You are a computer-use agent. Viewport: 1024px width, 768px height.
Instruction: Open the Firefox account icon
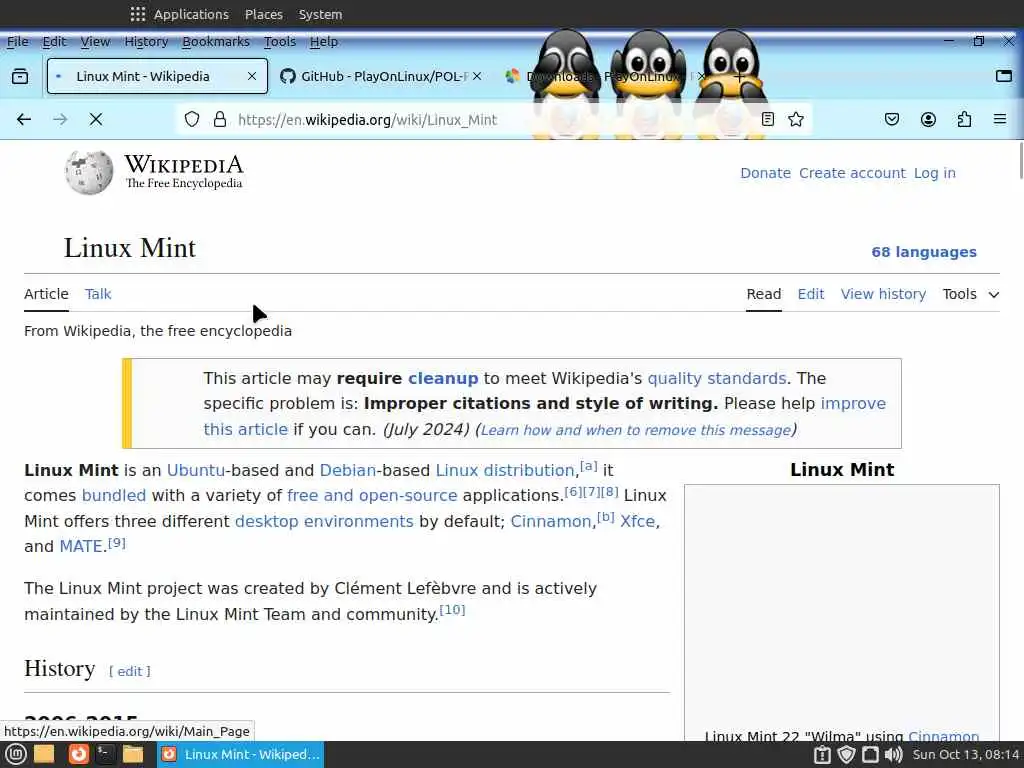click(928, 120)
